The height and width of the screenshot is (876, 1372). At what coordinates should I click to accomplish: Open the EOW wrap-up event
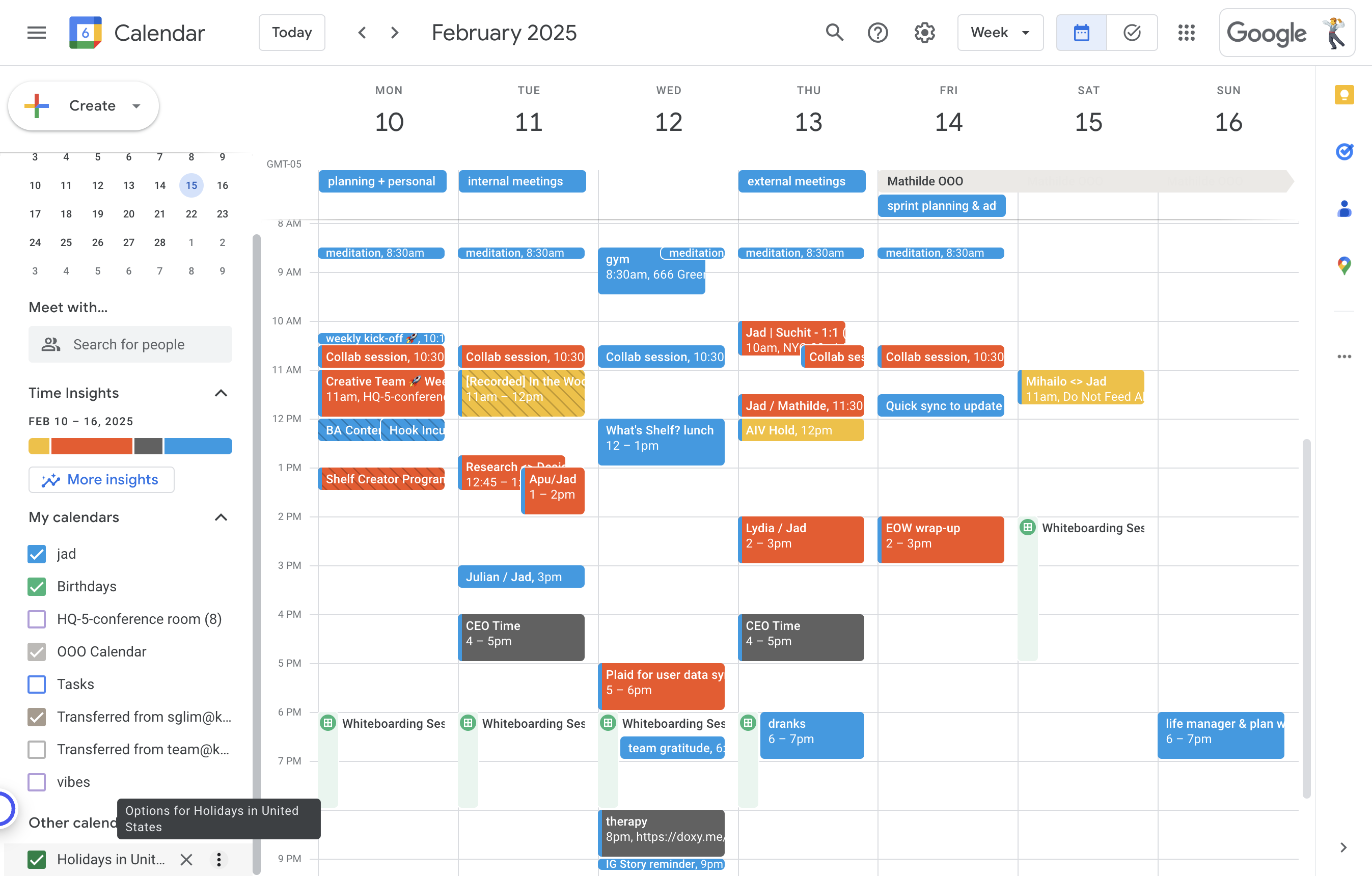click(941, 539)
